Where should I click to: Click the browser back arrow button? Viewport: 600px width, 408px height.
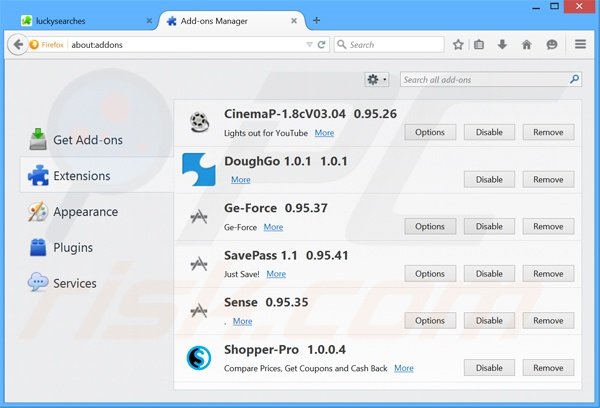(x=18, y=45)
